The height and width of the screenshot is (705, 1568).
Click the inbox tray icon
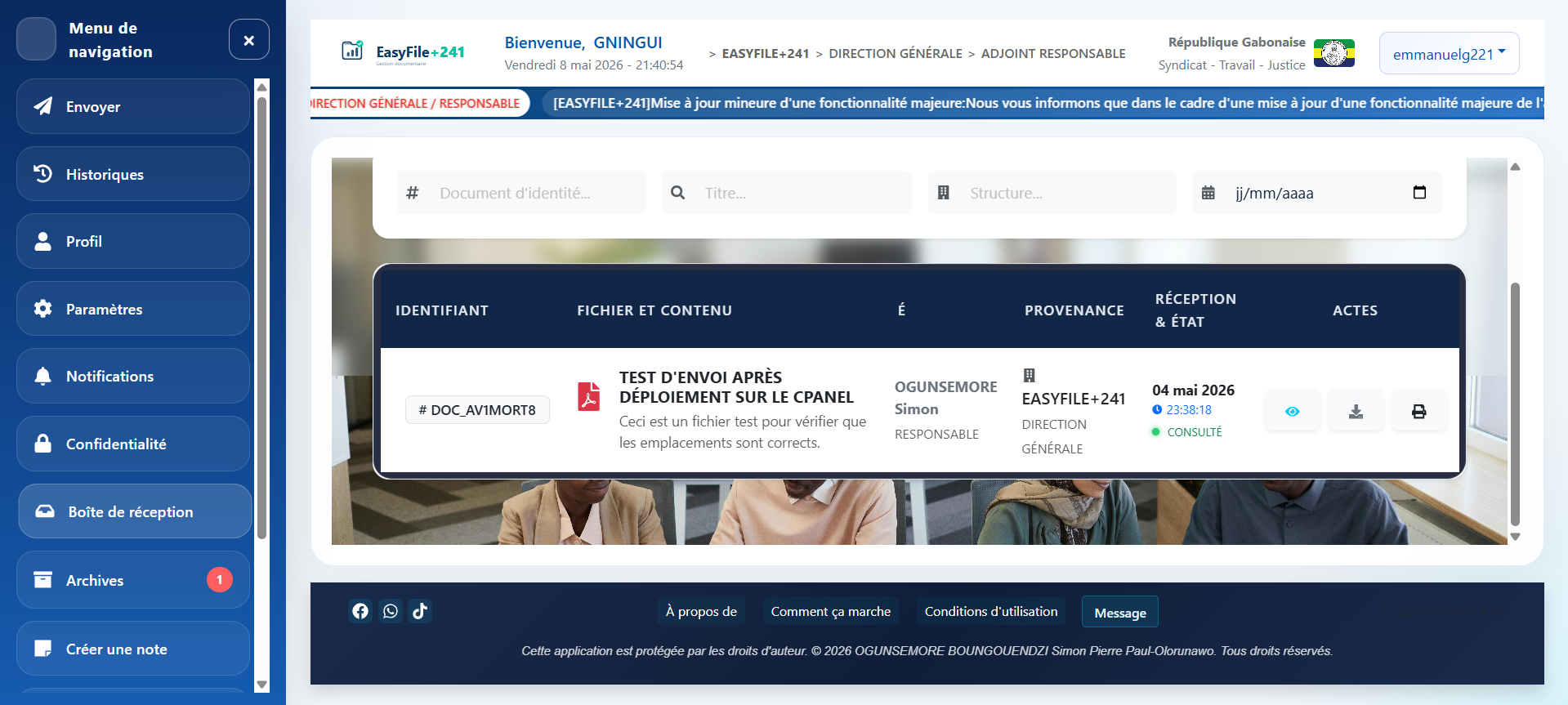[x=45, y=511]
